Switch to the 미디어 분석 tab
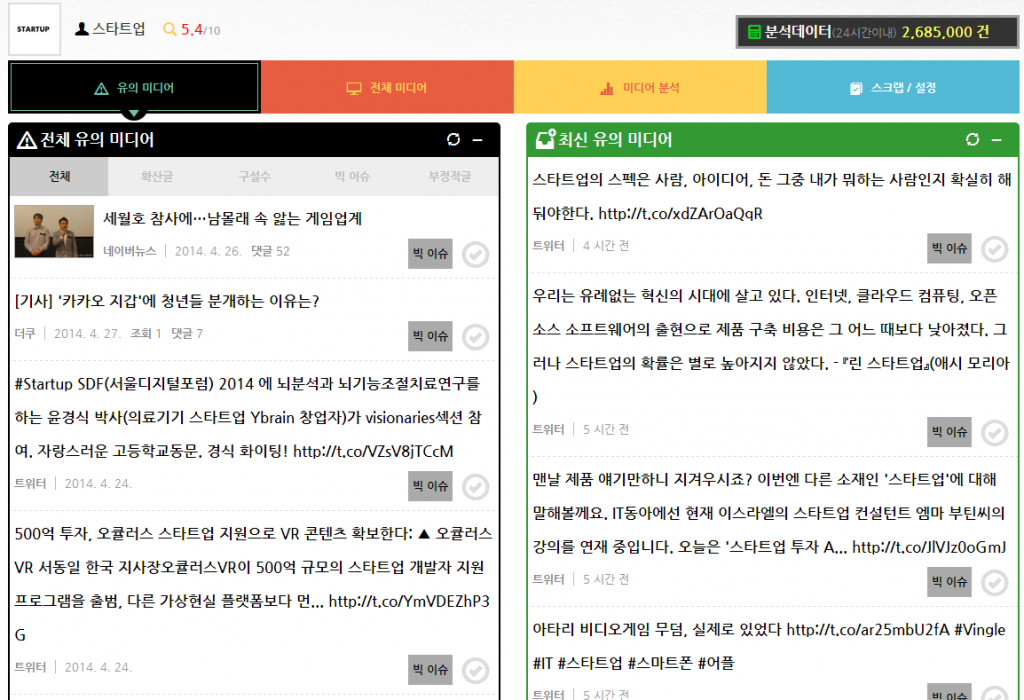The width and height of the screenshot is (1024, 700). tap(640, 88)
